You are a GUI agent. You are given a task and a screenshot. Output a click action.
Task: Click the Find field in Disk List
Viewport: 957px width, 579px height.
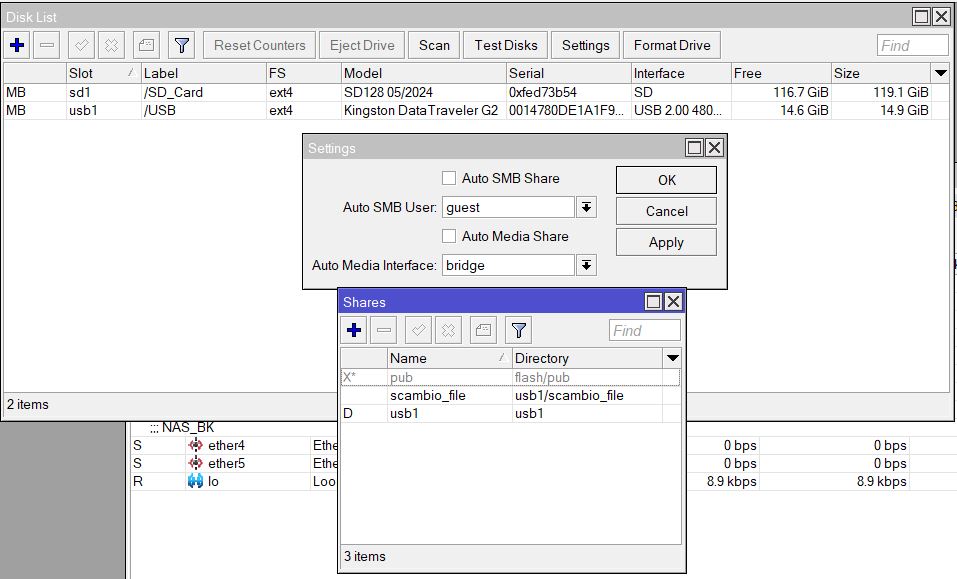[912, 45]
